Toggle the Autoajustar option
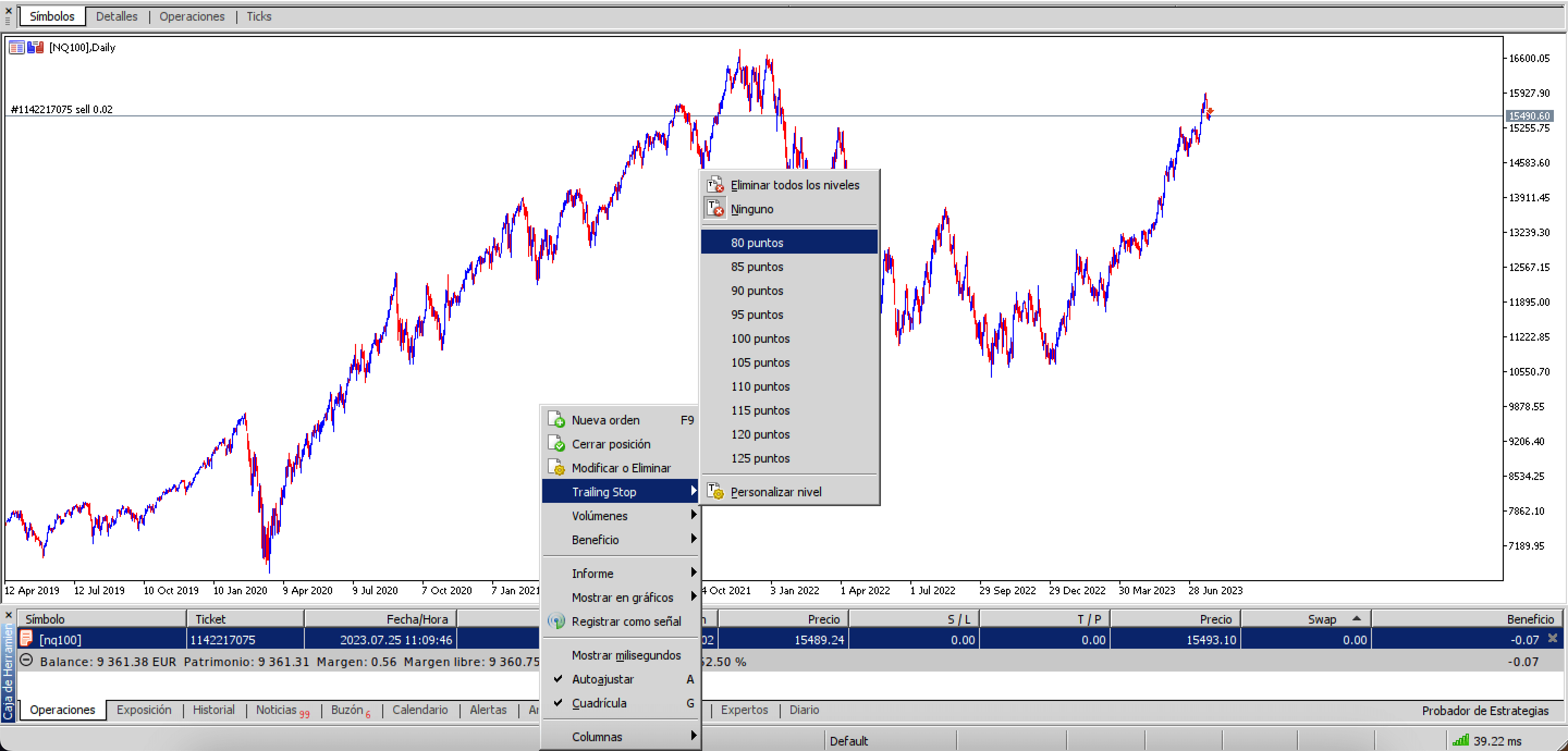 (x=621, y=679)
